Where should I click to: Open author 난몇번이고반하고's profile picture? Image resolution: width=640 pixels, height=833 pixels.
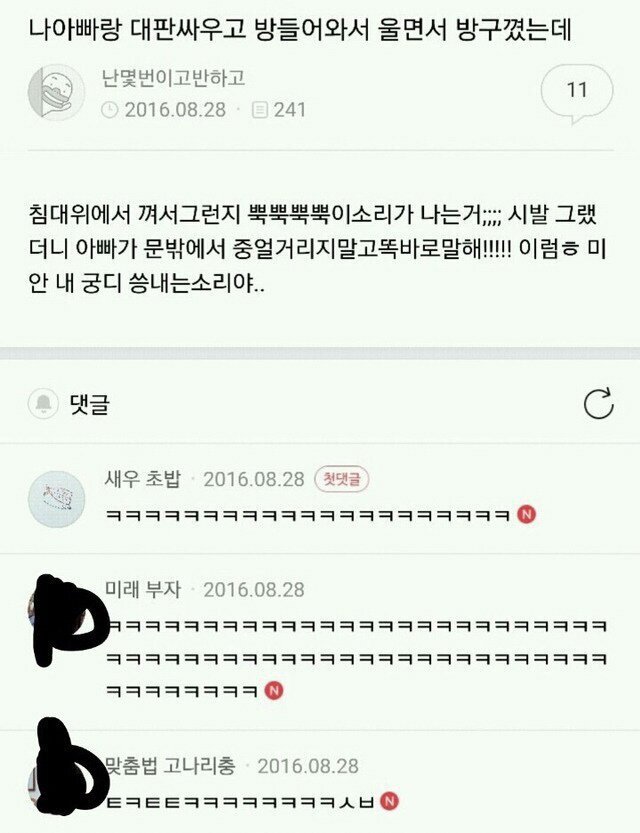[56, 93]
